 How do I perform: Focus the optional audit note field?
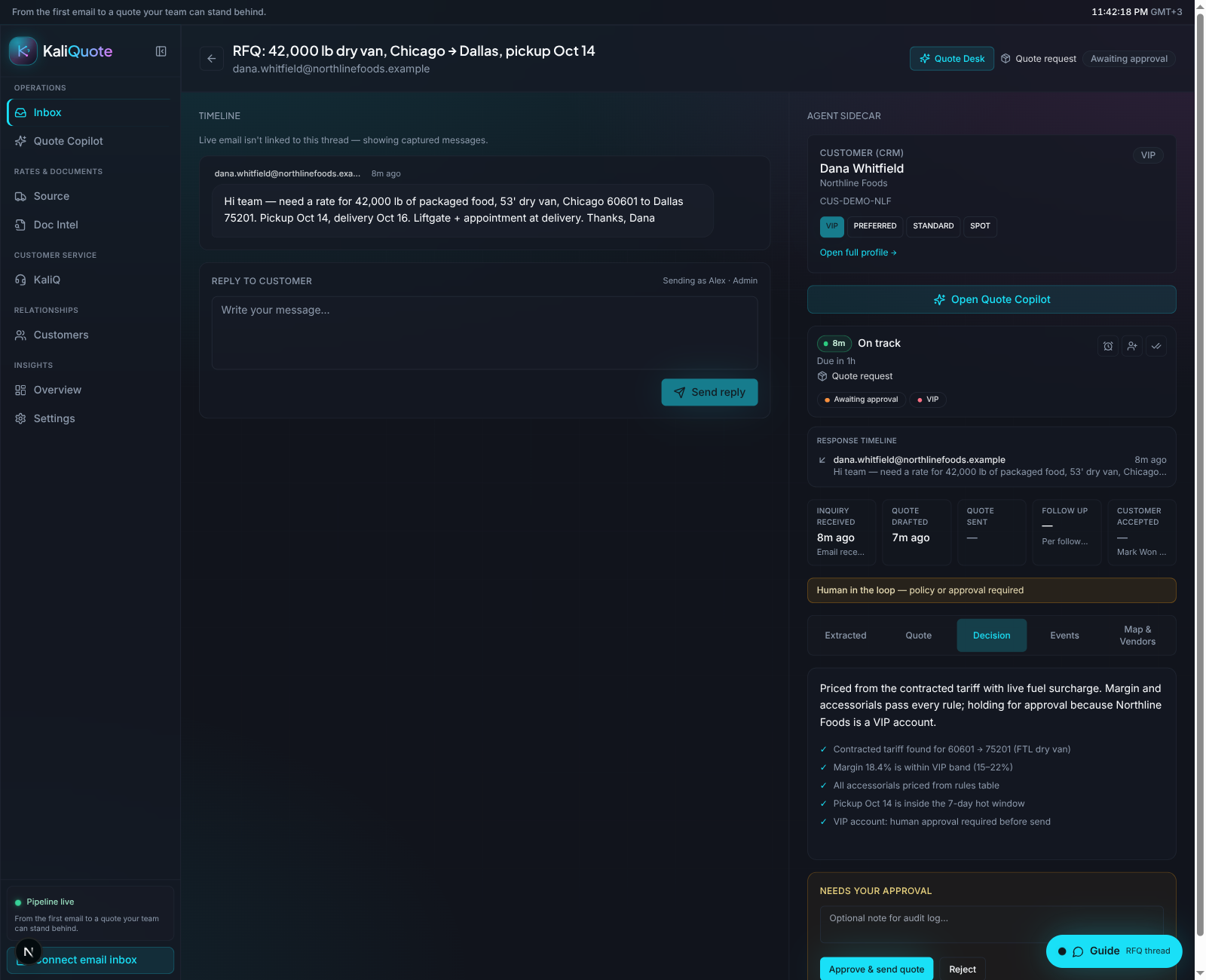coord(991,923)
